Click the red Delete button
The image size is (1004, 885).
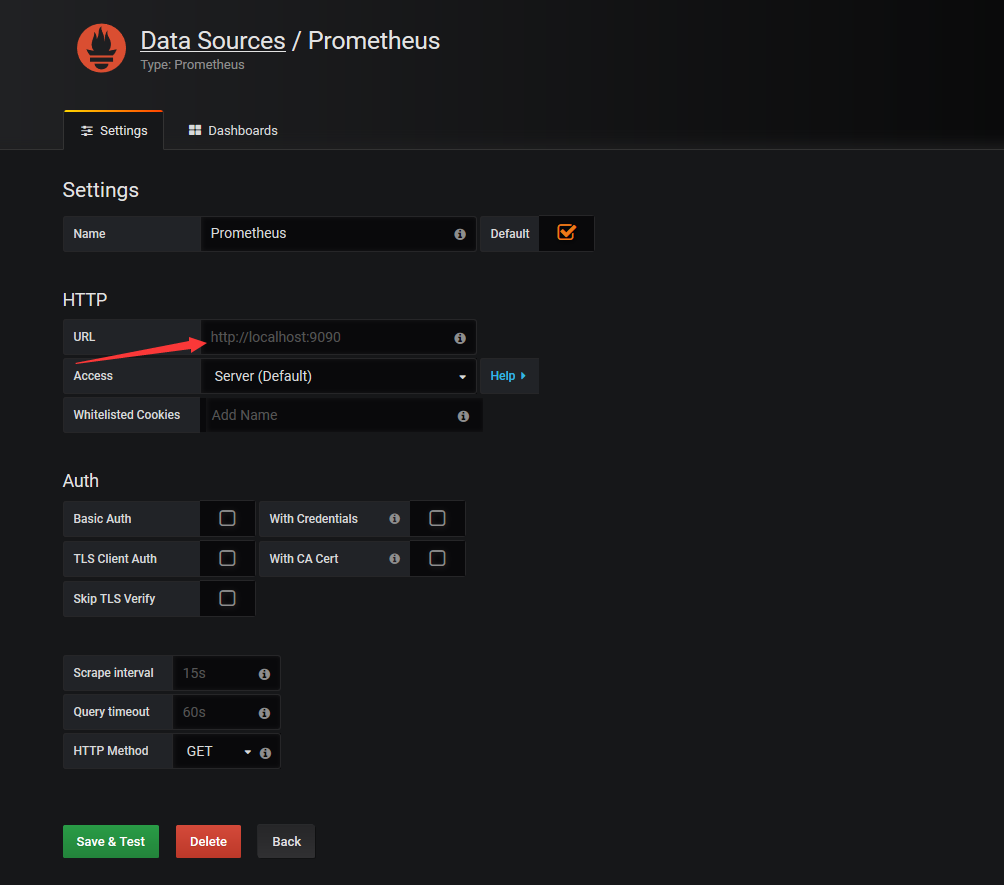tap(209, 841)
